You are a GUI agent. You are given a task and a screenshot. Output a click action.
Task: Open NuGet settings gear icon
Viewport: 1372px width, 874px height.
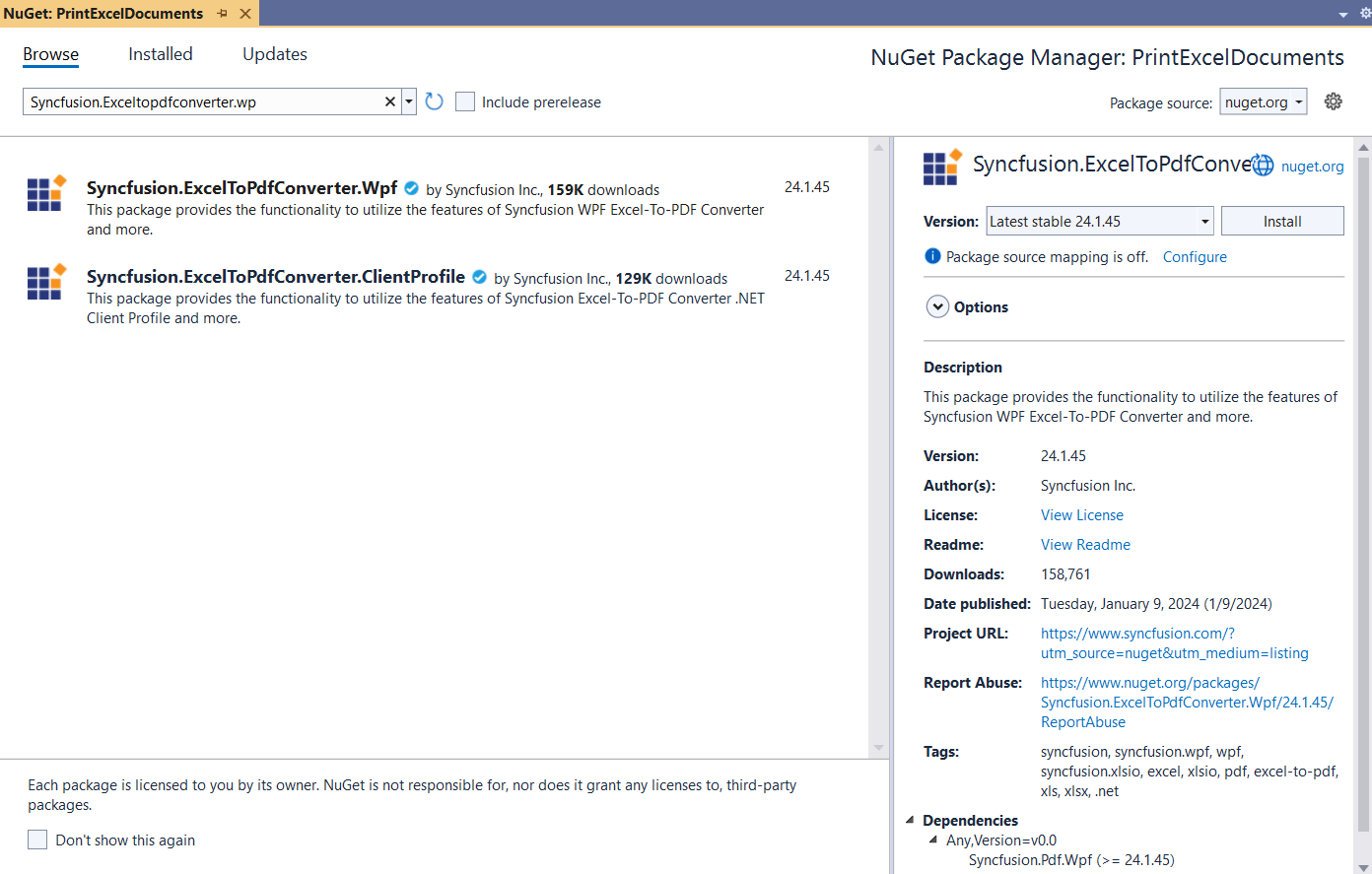tap(1334, 101)
